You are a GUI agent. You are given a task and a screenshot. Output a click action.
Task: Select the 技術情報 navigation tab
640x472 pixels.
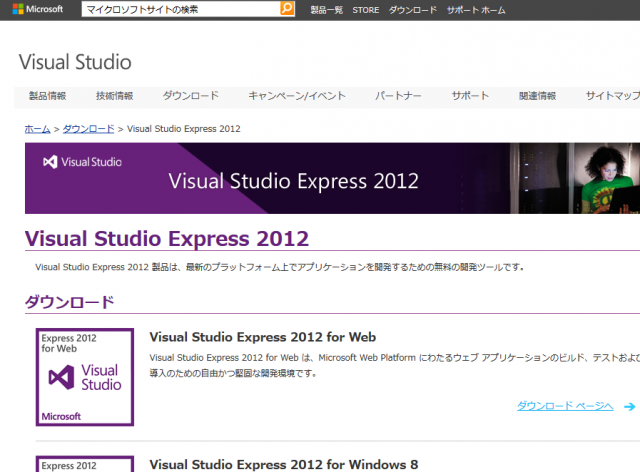[115, 96]
